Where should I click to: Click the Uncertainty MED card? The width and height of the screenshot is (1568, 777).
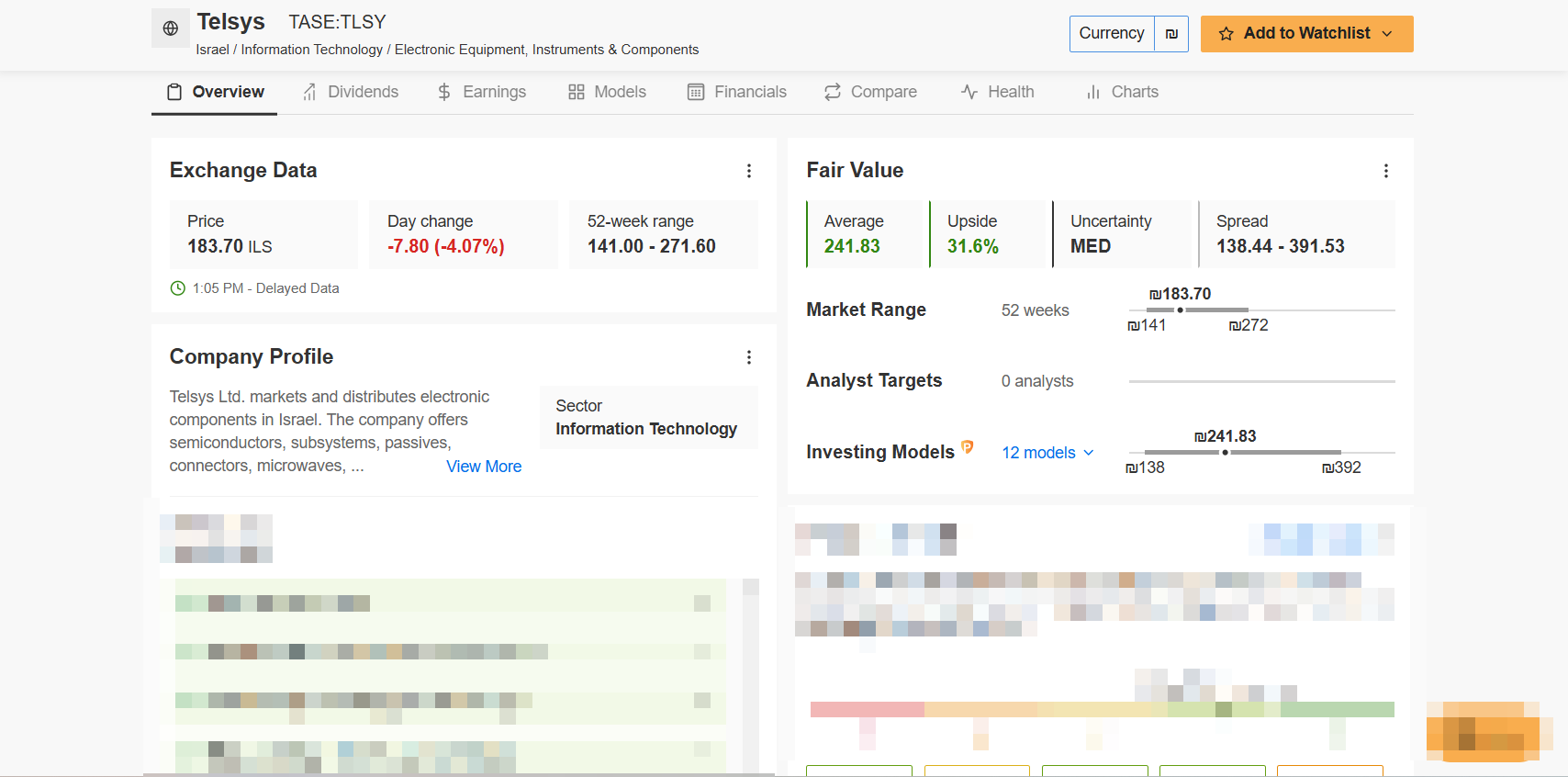coord(1121,234)
